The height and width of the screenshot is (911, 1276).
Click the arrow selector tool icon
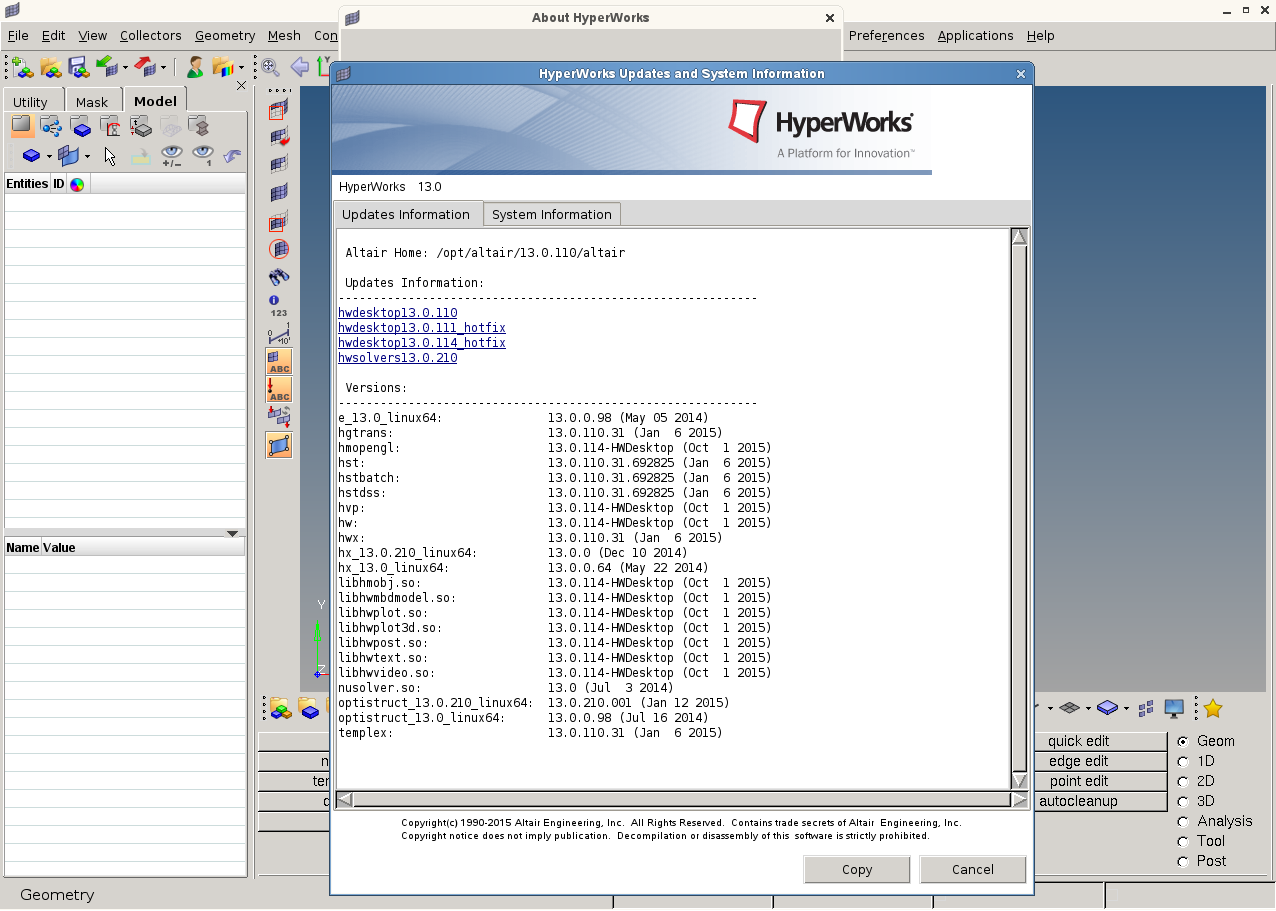[x=110, y=156]
